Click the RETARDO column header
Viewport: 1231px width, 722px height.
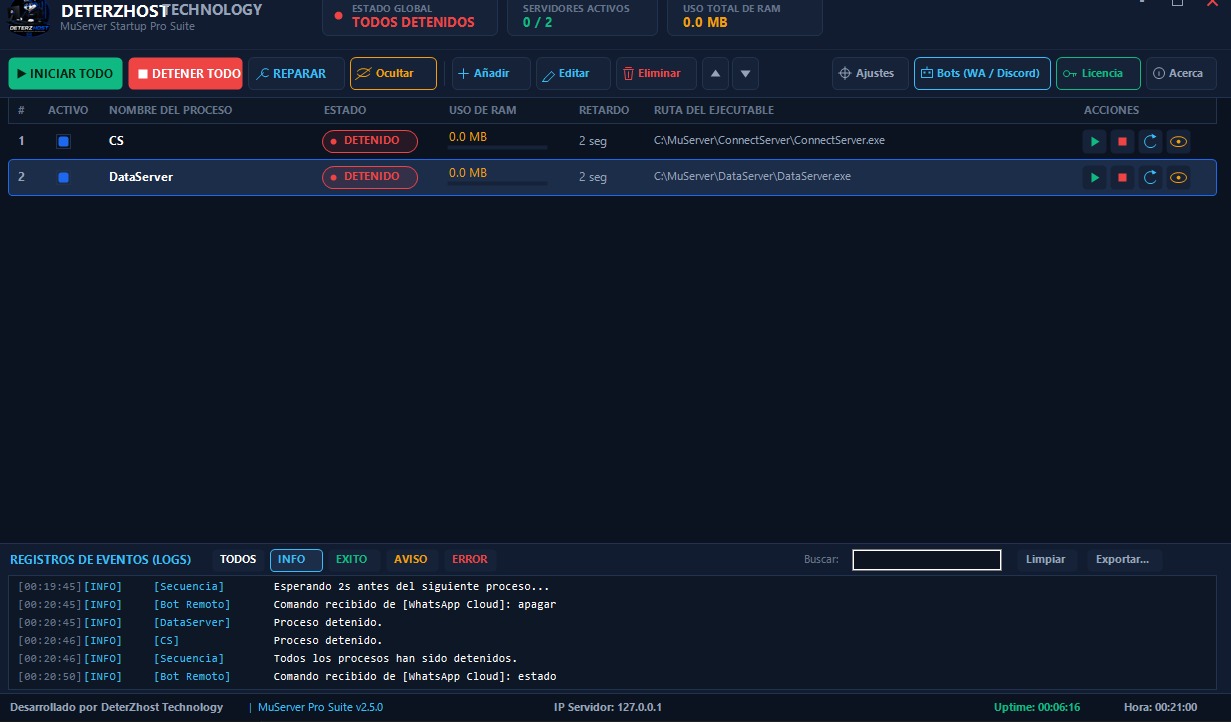click(604, 110)
